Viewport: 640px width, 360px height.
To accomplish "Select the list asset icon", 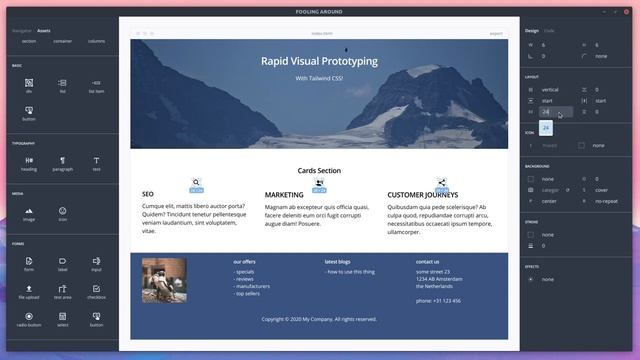I will [x=62, y=83].
